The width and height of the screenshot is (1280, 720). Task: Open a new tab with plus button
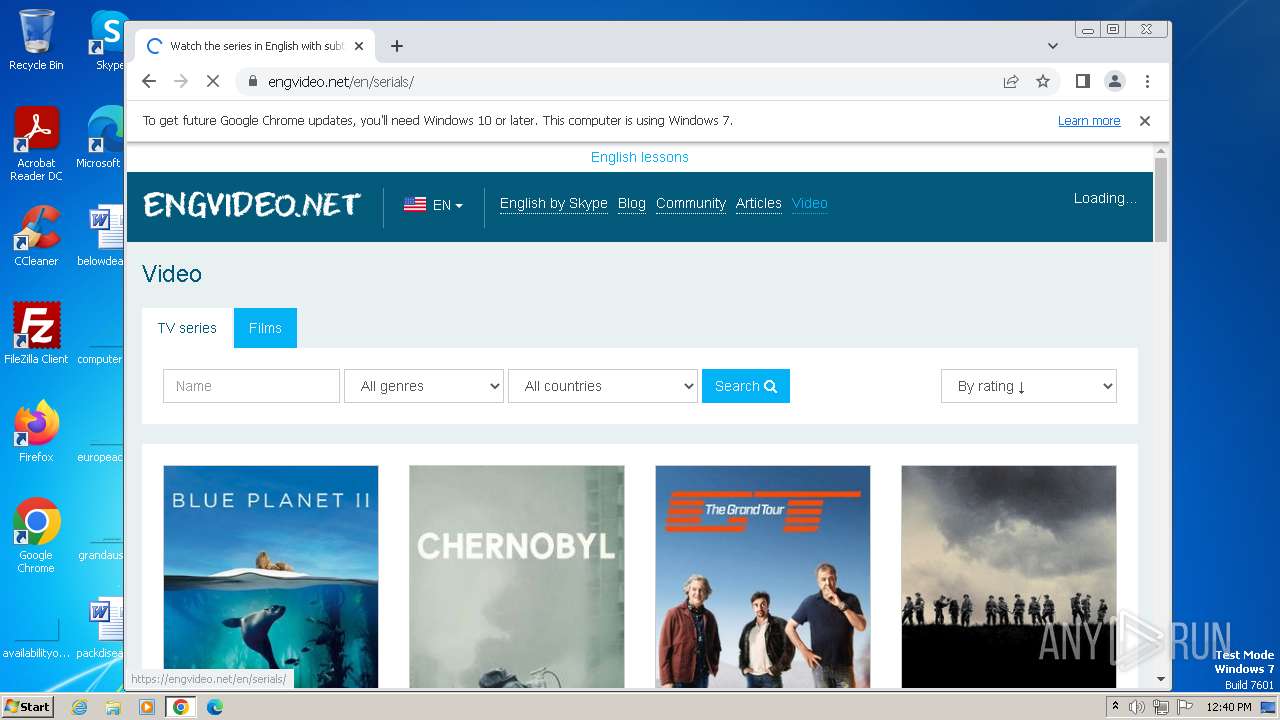(x=397, y=46)
